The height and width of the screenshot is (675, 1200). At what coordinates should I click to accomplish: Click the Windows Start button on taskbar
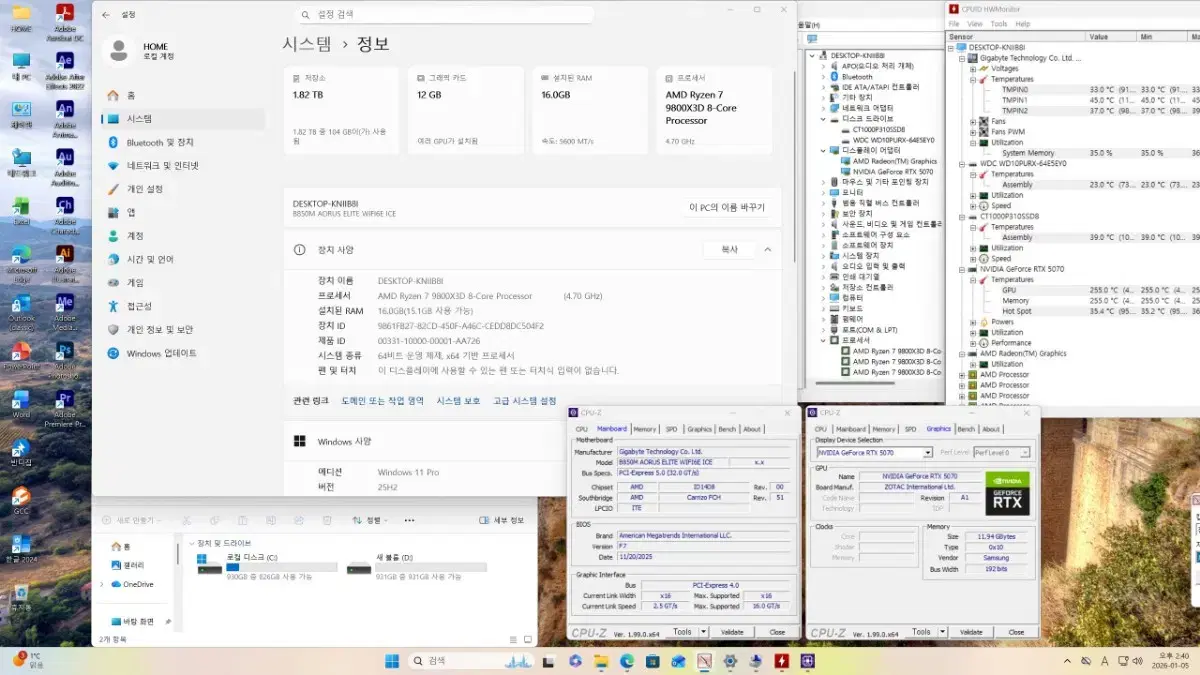tap(391, 661)
